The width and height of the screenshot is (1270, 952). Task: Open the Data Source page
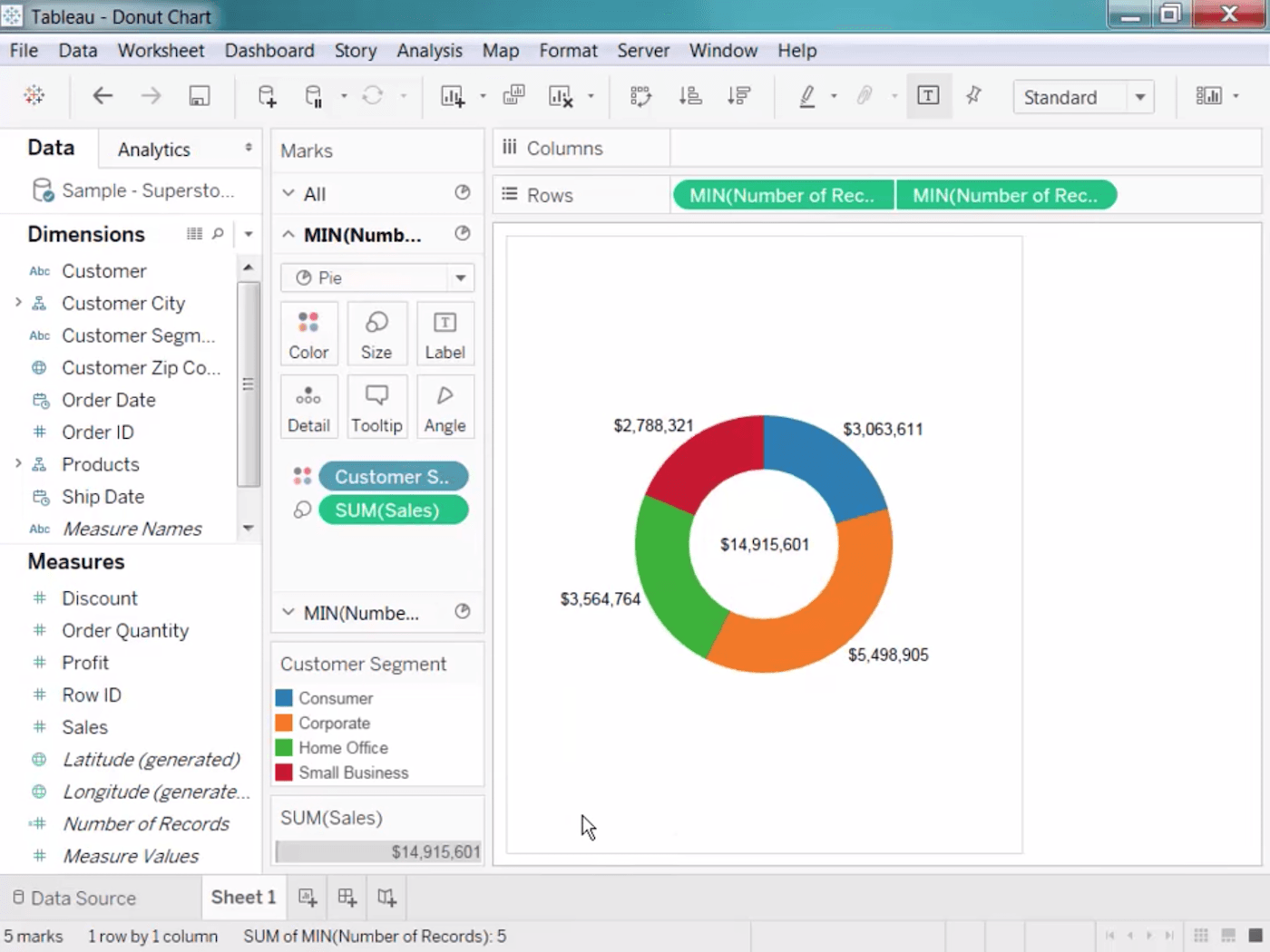pos(83,898)
